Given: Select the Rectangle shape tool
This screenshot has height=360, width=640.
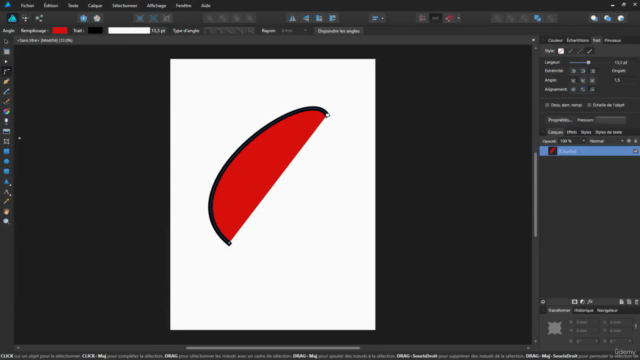Looking at the screenshot, I should click(x=6, y=151).
